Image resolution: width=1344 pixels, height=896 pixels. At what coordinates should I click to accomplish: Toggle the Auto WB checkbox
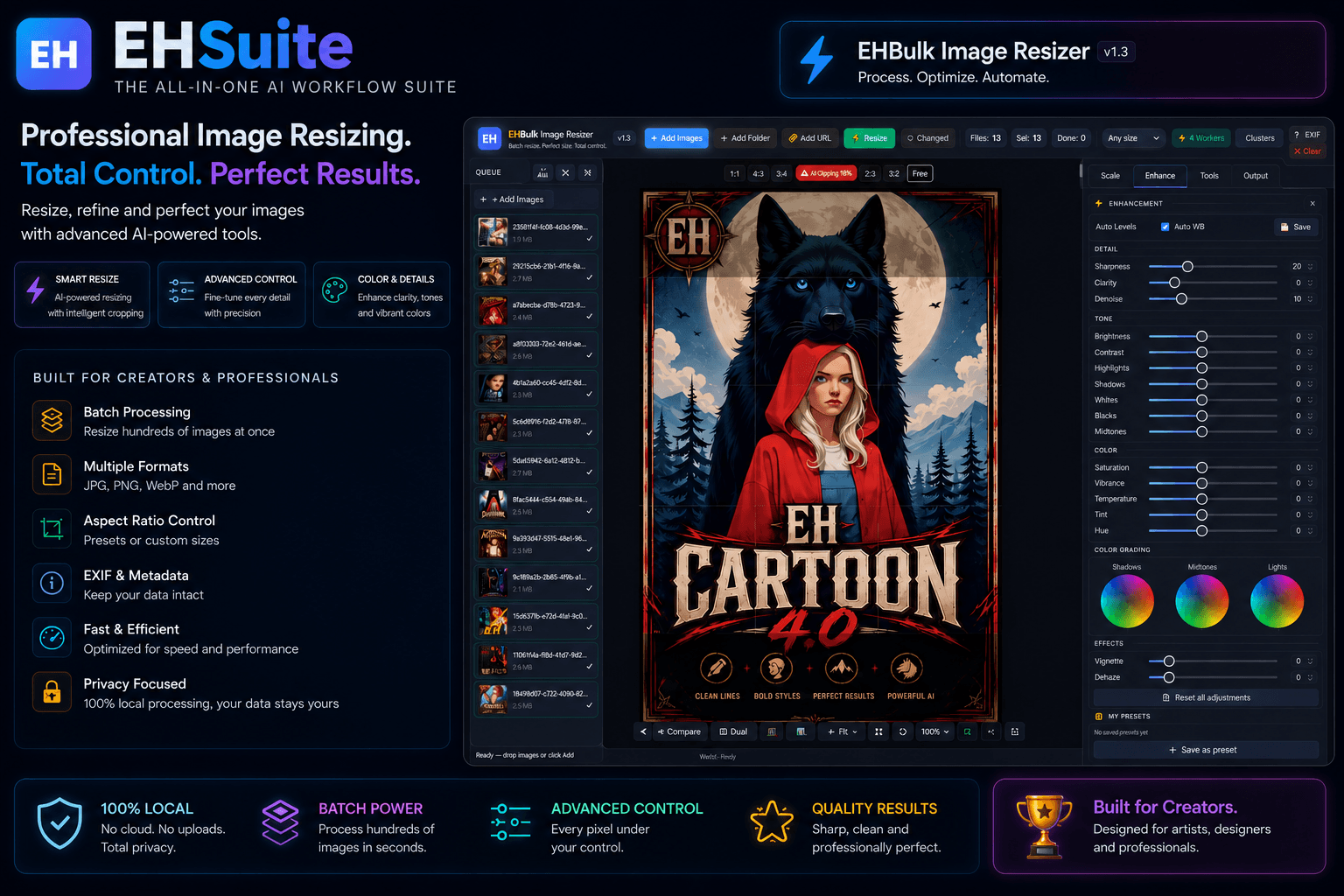1165,227
